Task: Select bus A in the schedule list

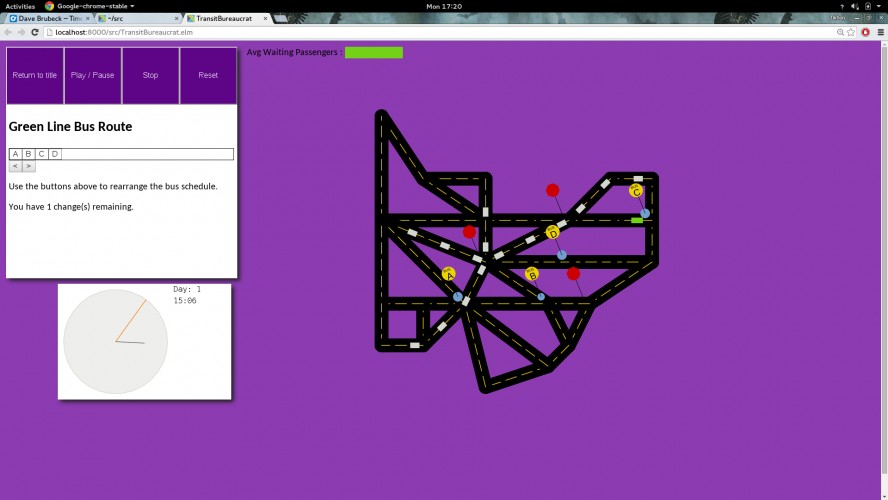Action: [x=15, y=154]
